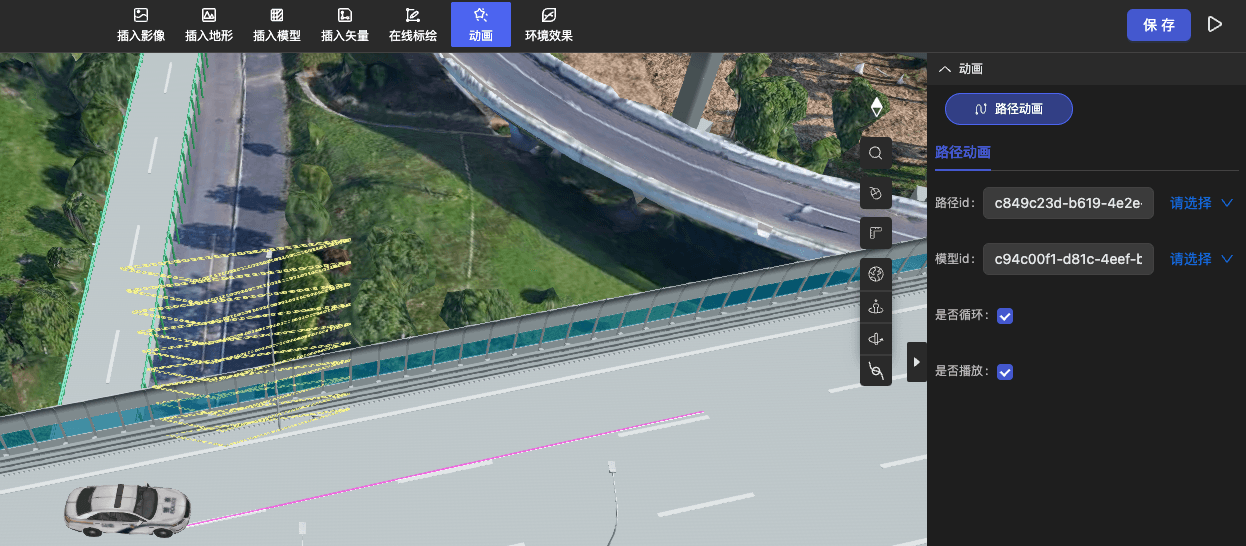Open the 插入地形 tool
This screenshot has width=1246, height=546.
pos(209,25)
